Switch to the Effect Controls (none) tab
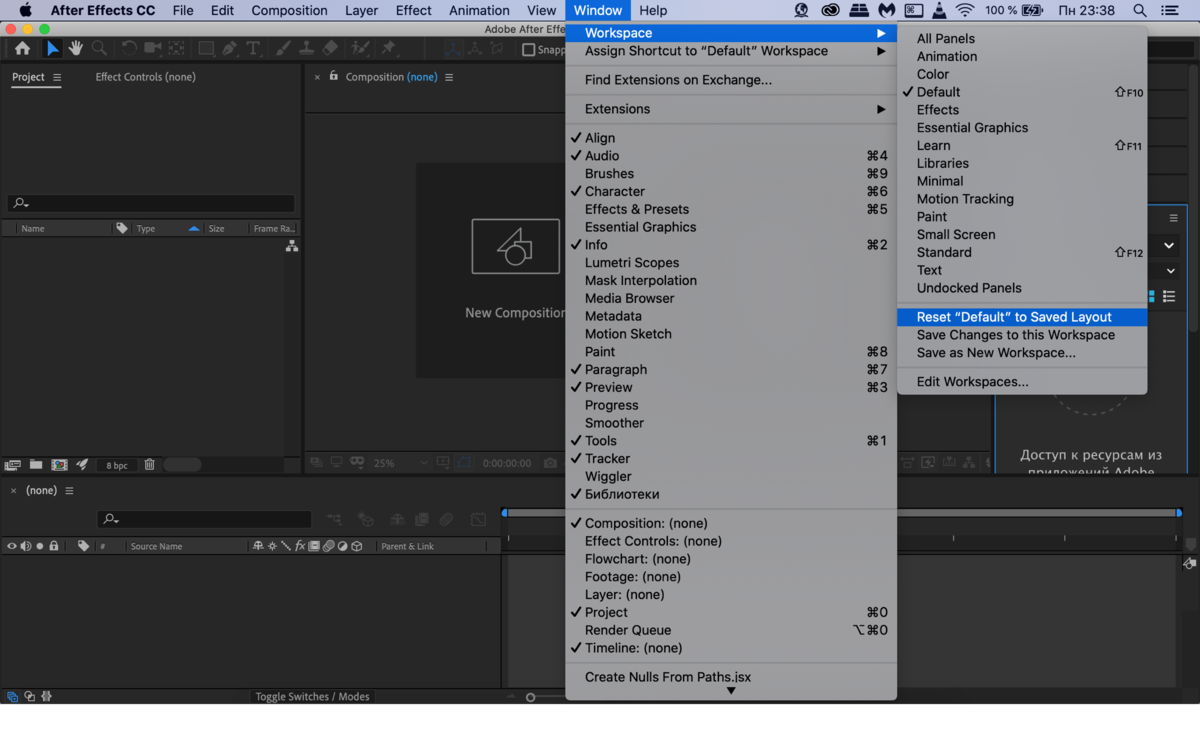The height and width of the screenshot is (750, 1200). pyautogui.click(x=145, y=77)
